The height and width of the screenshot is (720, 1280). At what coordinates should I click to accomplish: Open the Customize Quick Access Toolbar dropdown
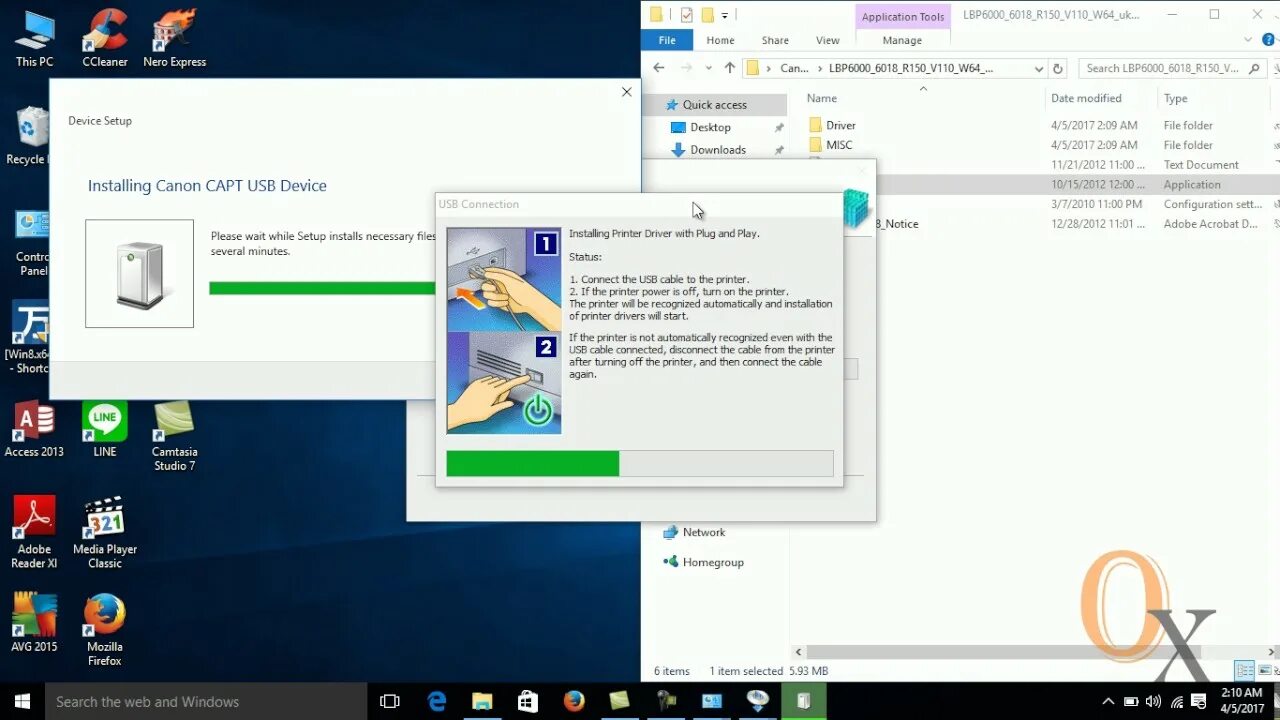coord(725,15)
